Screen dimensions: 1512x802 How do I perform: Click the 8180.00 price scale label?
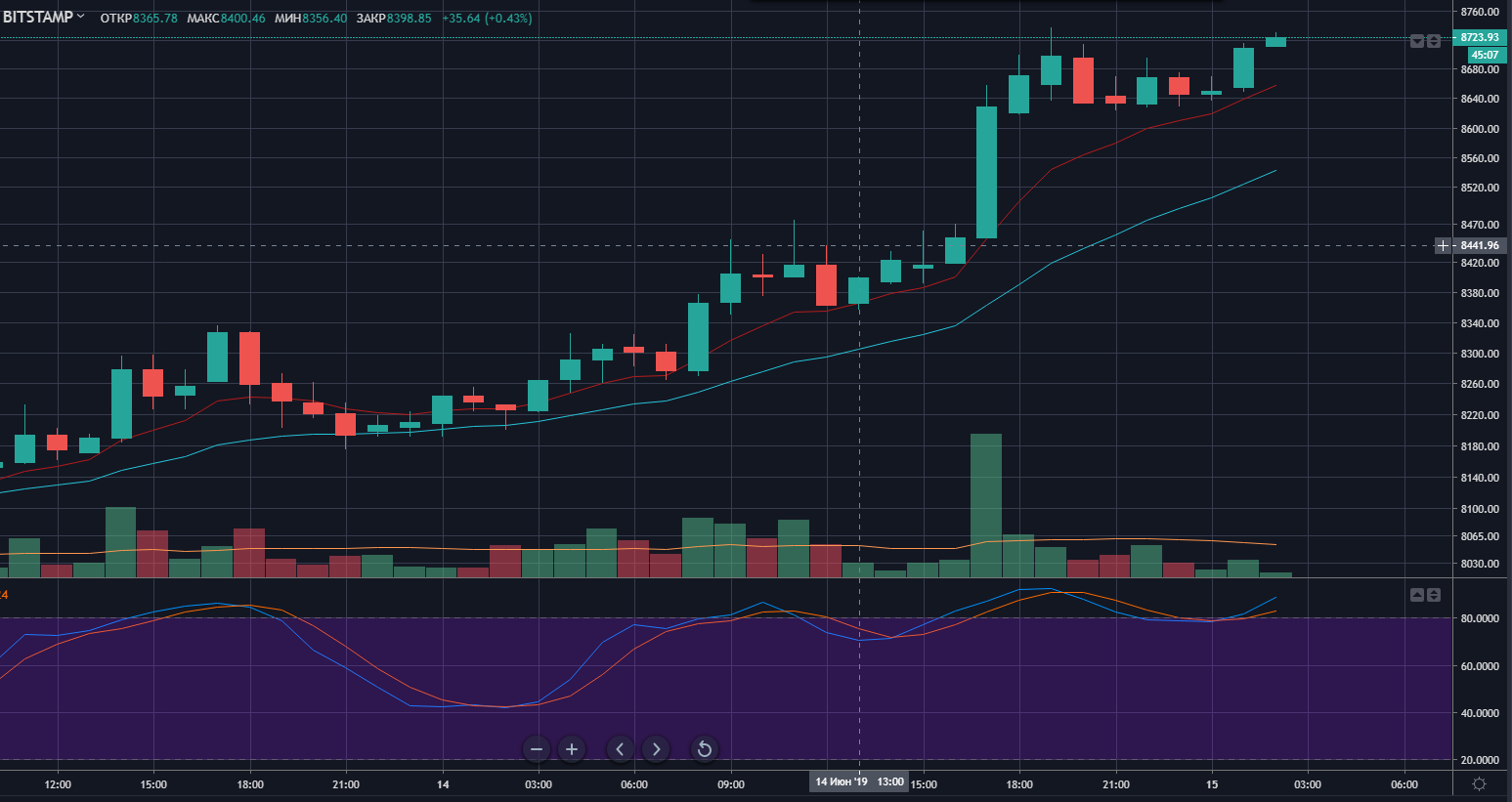tap(1480, 446)
